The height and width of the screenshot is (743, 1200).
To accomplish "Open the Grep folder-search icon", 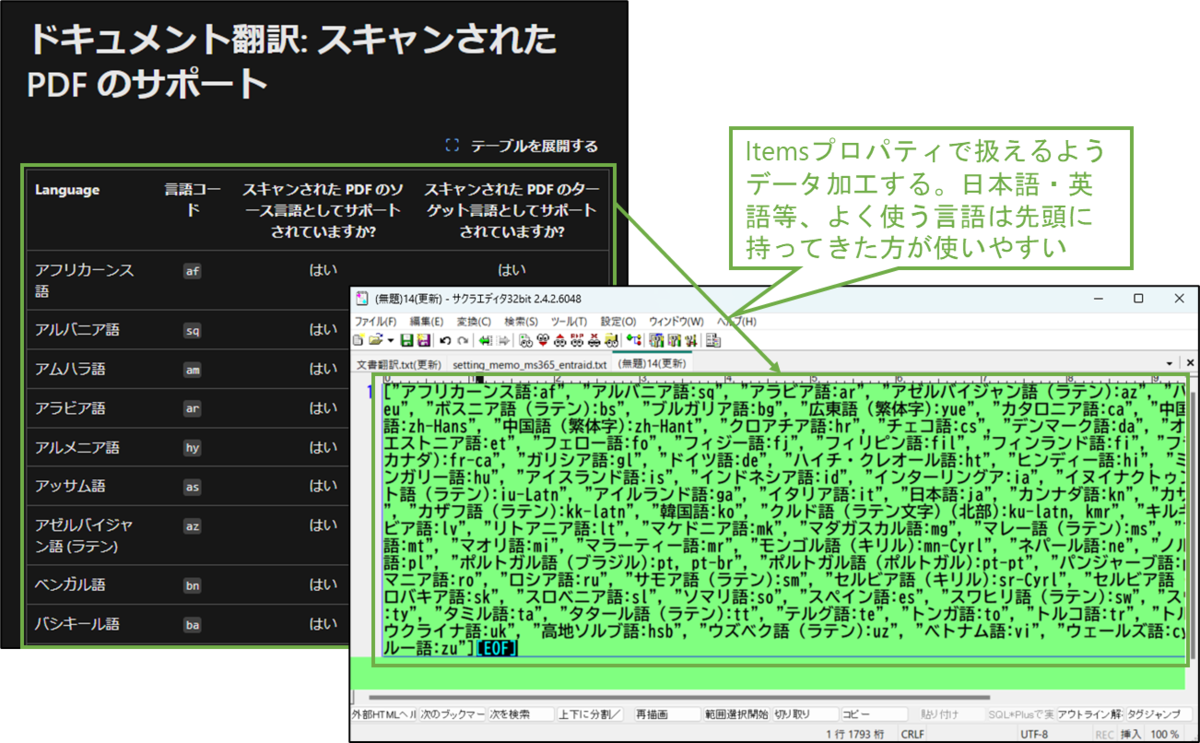I will coord(611,340).
